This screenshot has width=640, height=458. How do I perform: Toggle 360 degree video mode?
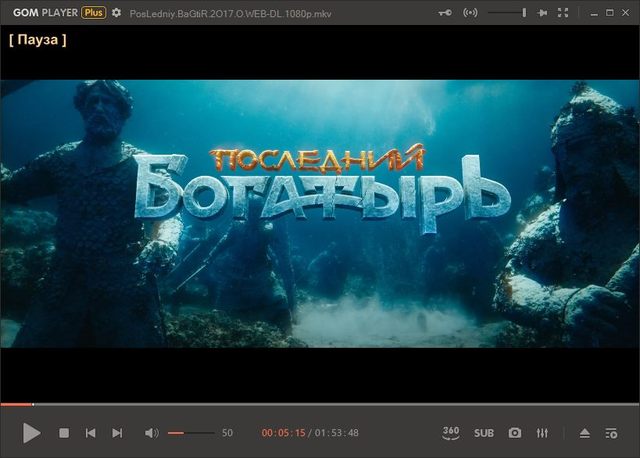[451, 432]
